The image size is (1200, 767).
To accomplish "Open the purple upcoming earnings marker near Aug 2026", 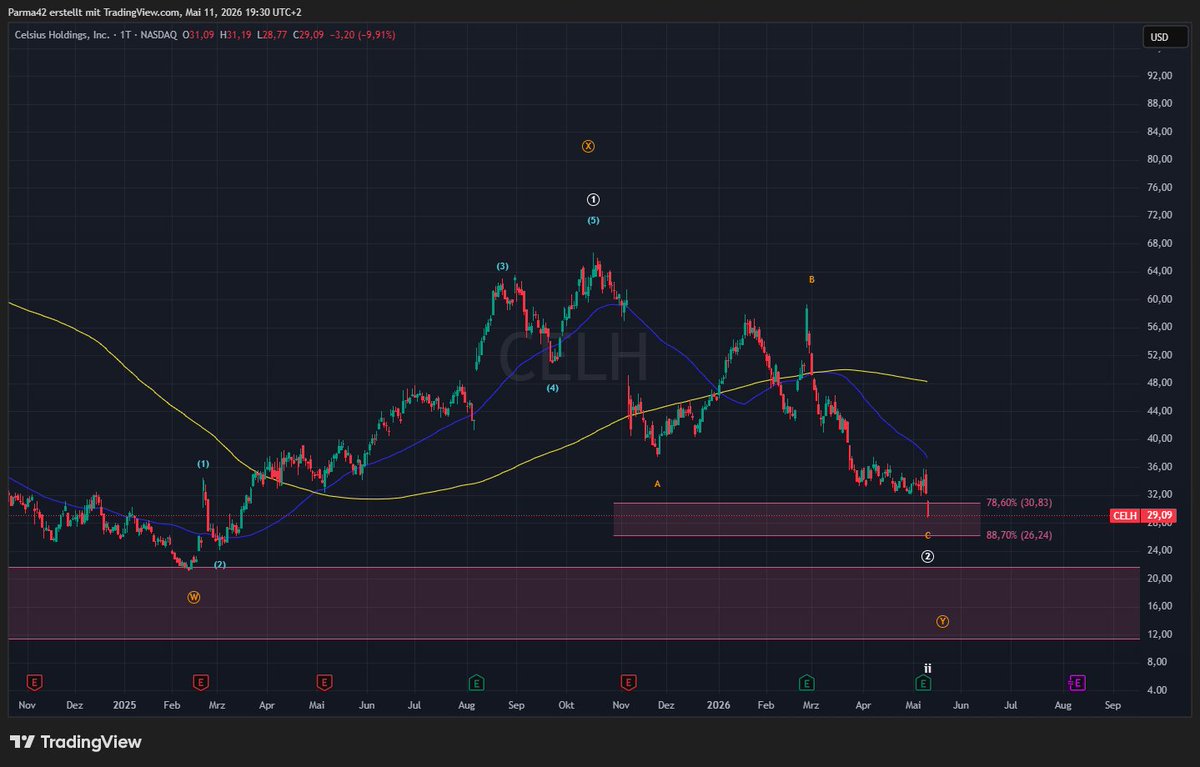I will tap(1076, 682).
